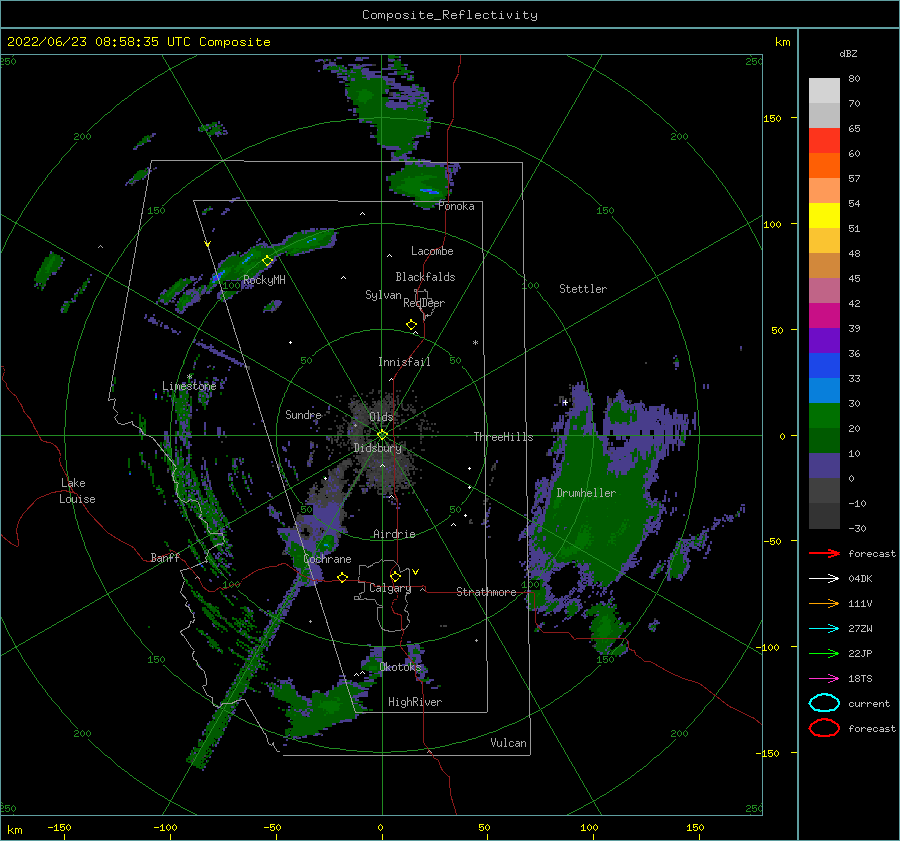The image size is (900, 841).
Task: Click the Lacombe town label
Action: pos(432,251)
